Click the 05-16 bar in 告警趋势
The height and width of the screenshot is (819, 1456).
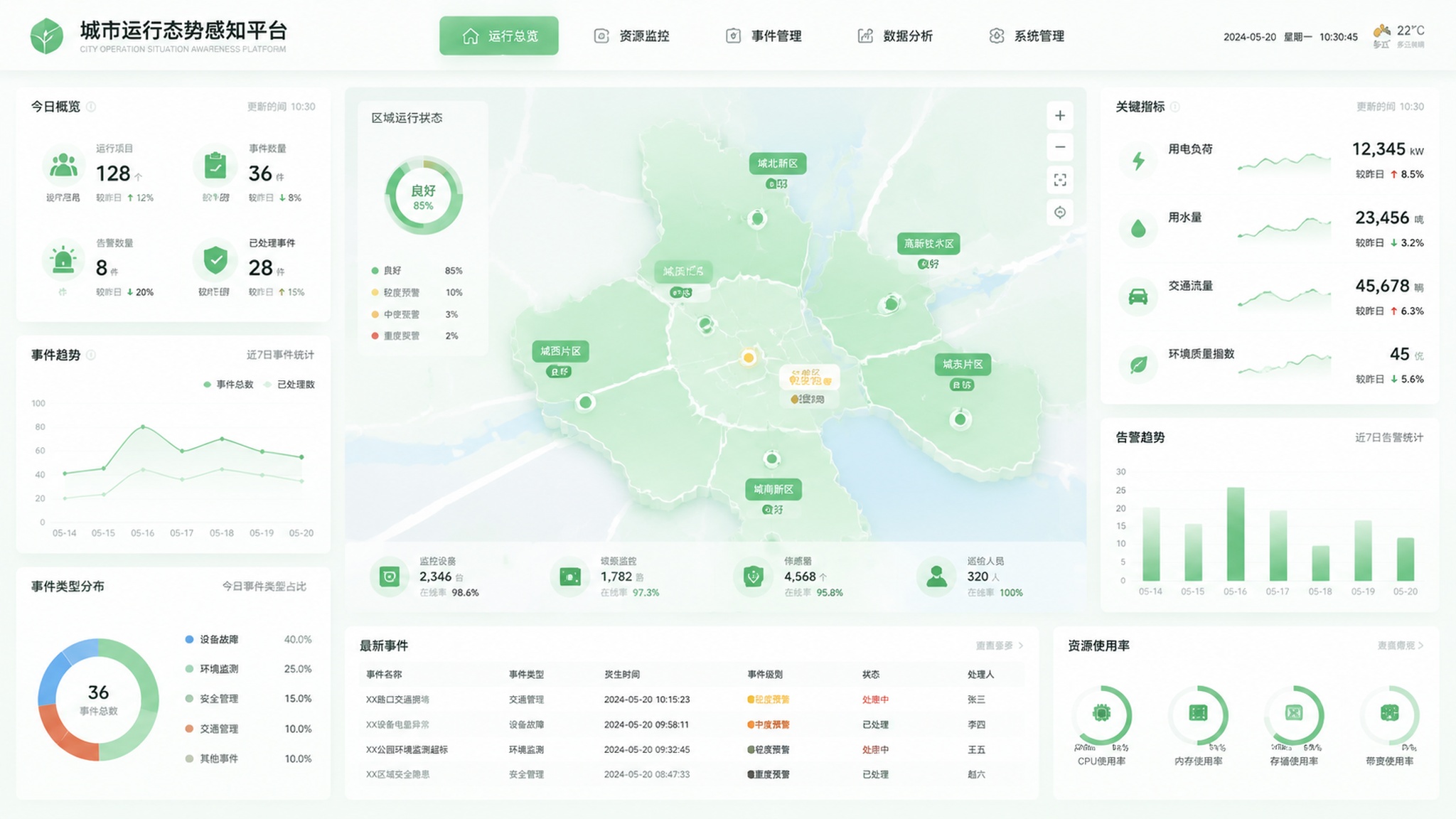(x=1236, y=534)
